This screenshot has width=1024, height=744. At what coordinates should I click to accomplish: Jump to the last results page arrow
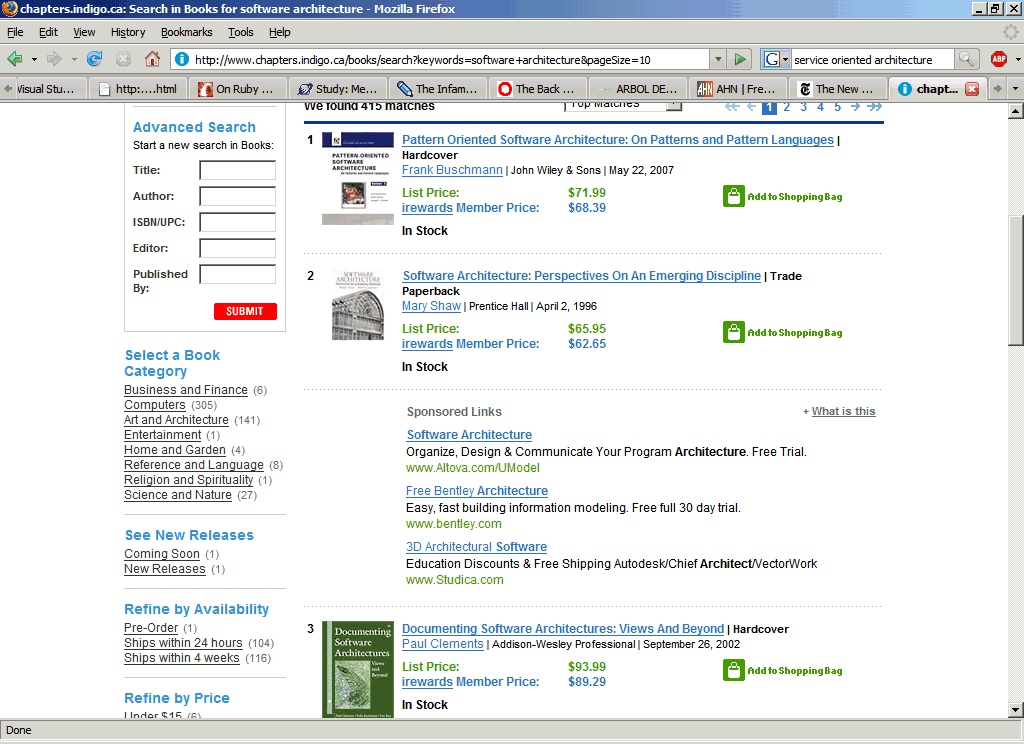(x=874, y=106)
